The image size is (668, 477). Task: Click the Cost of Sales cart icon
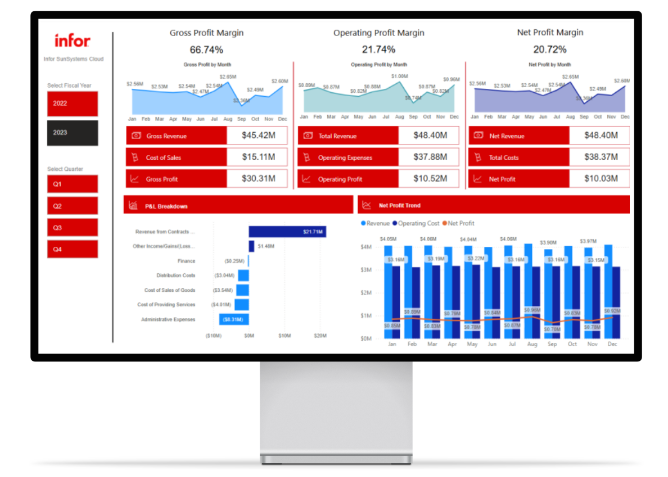pyautogui.click(x=133, y=157)
